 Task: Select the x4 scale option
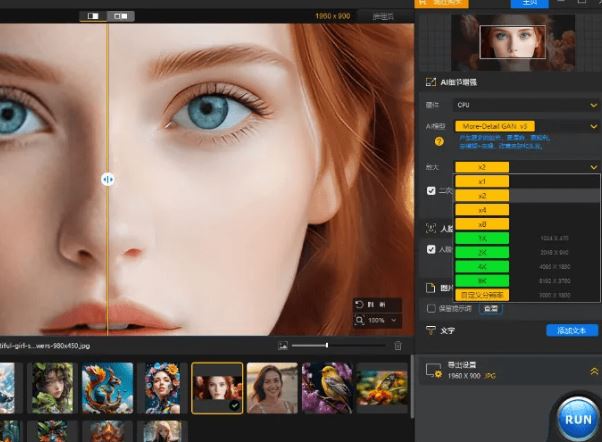tap(482, 210)
